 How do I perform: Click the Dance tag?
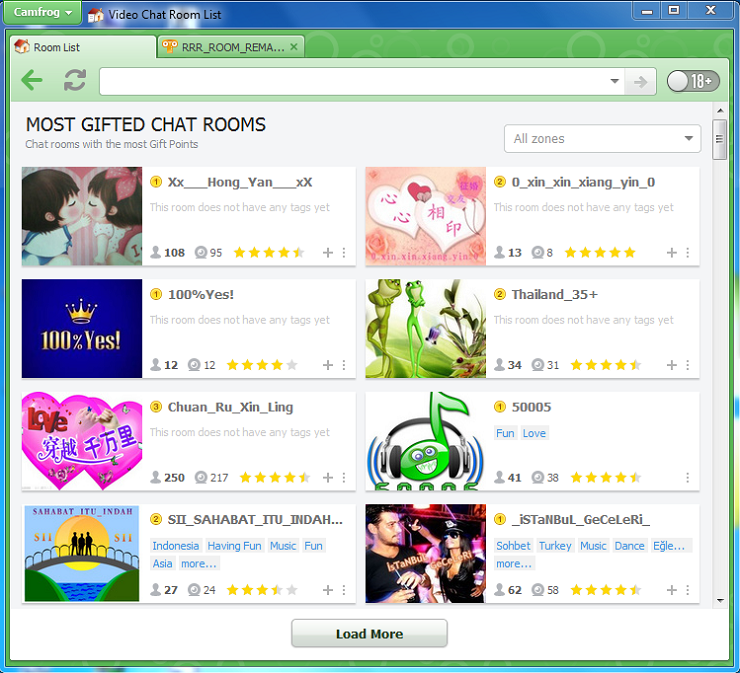pyautogui.click(x=629, y=546)
